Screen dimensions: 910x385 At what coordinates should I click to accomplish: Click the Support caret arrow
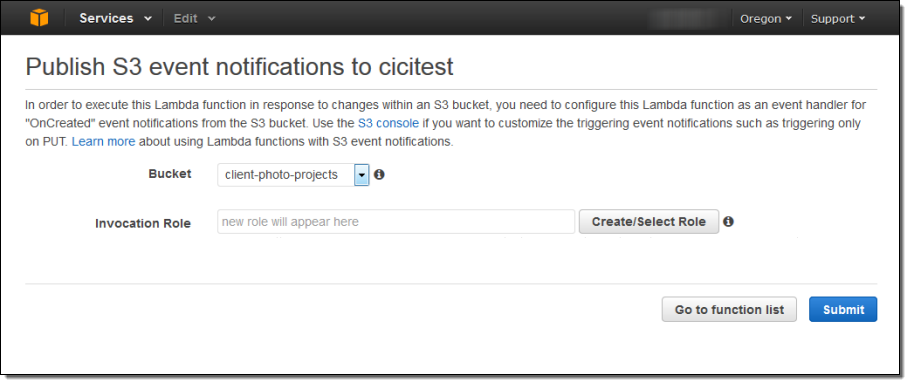(862, 19)
